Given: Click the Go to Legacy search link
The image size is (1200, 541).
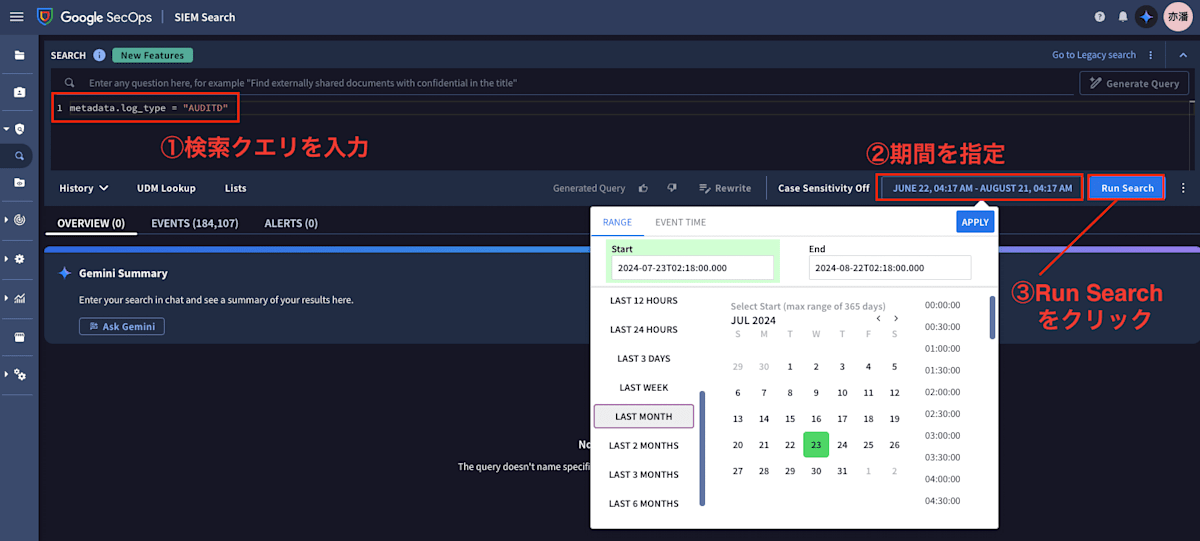Looking at the screenshot, I should coord(1094,55).
